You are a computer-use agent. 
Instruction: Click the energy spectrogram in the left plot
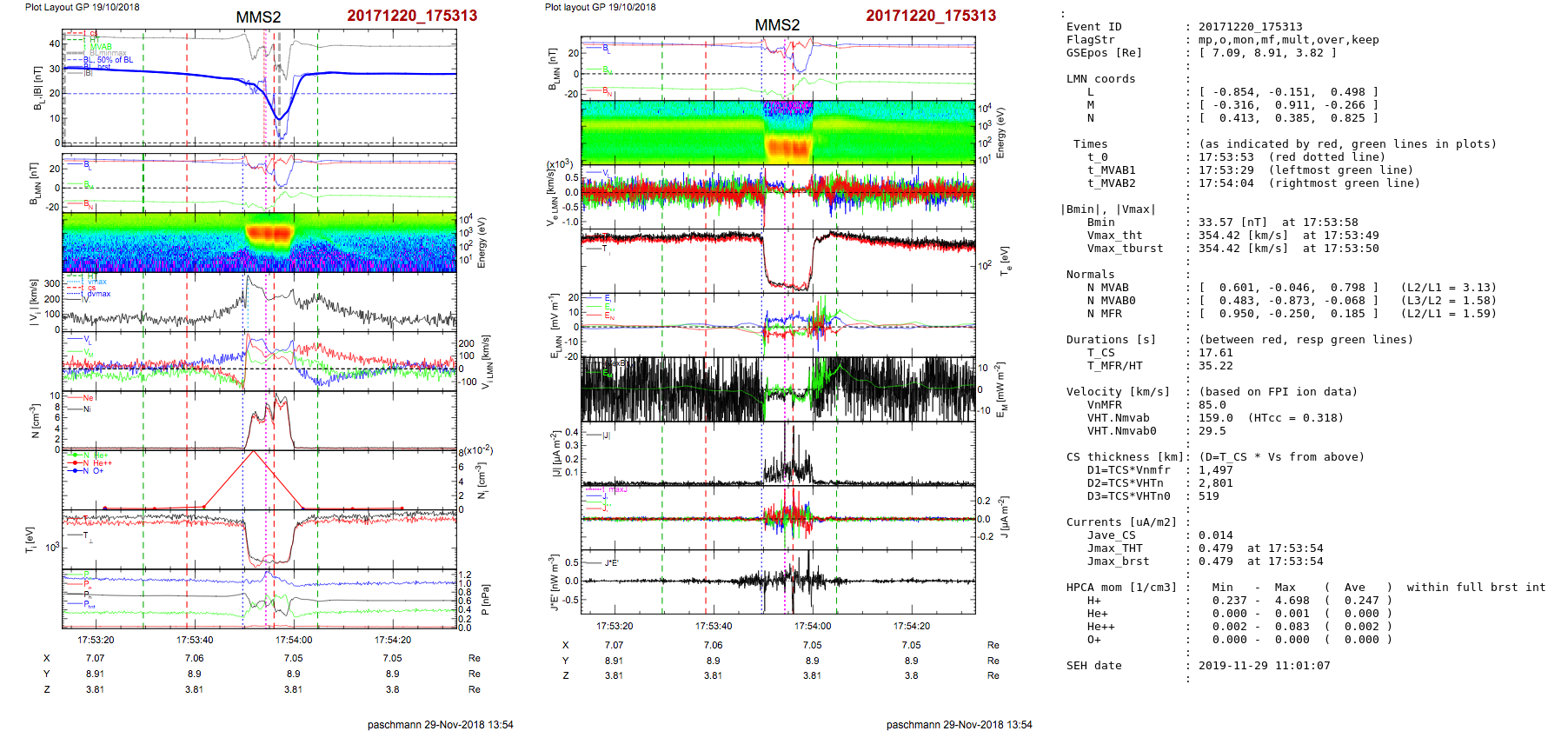point(259,243)
